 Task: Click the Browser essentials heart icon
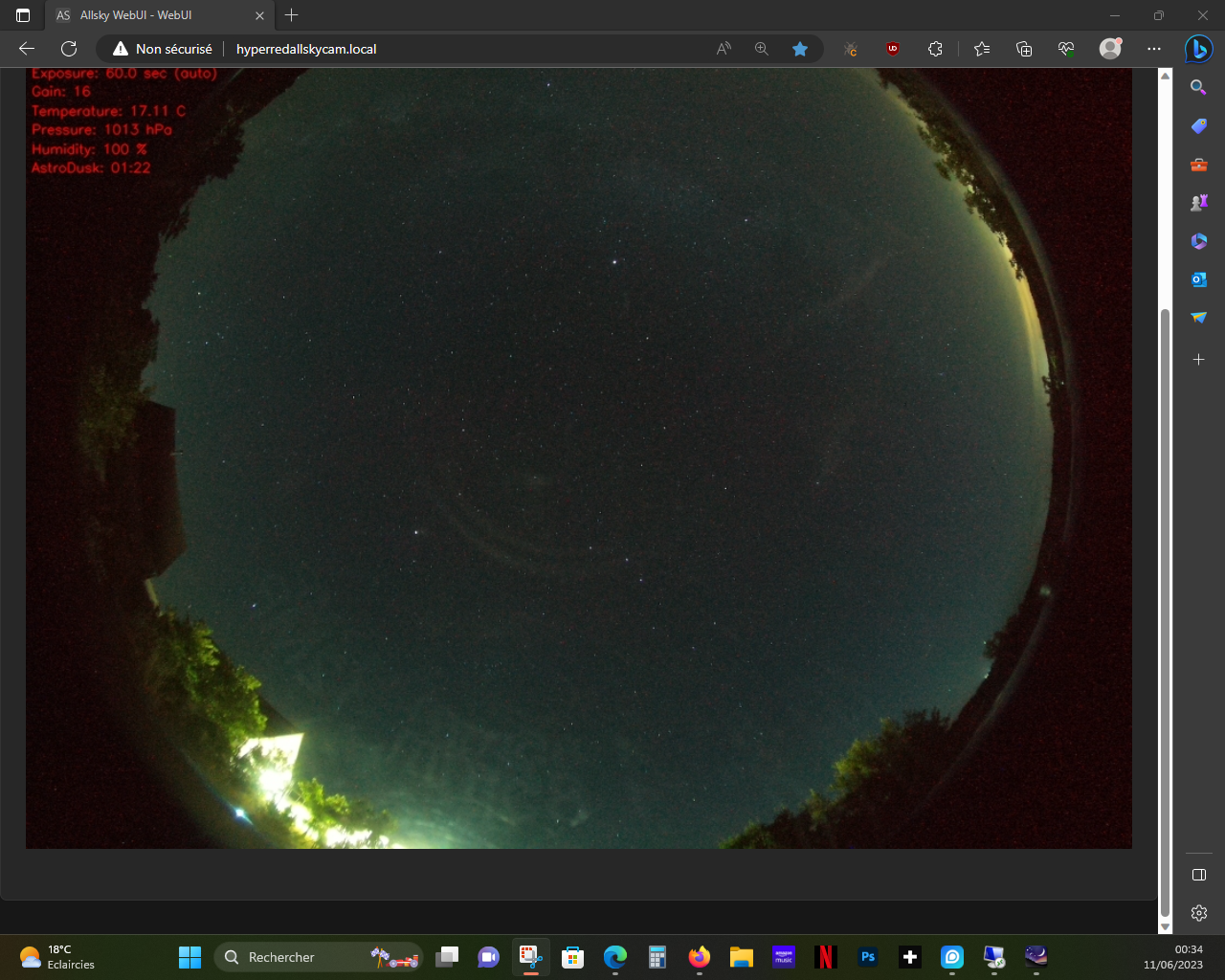(1066, 49)
